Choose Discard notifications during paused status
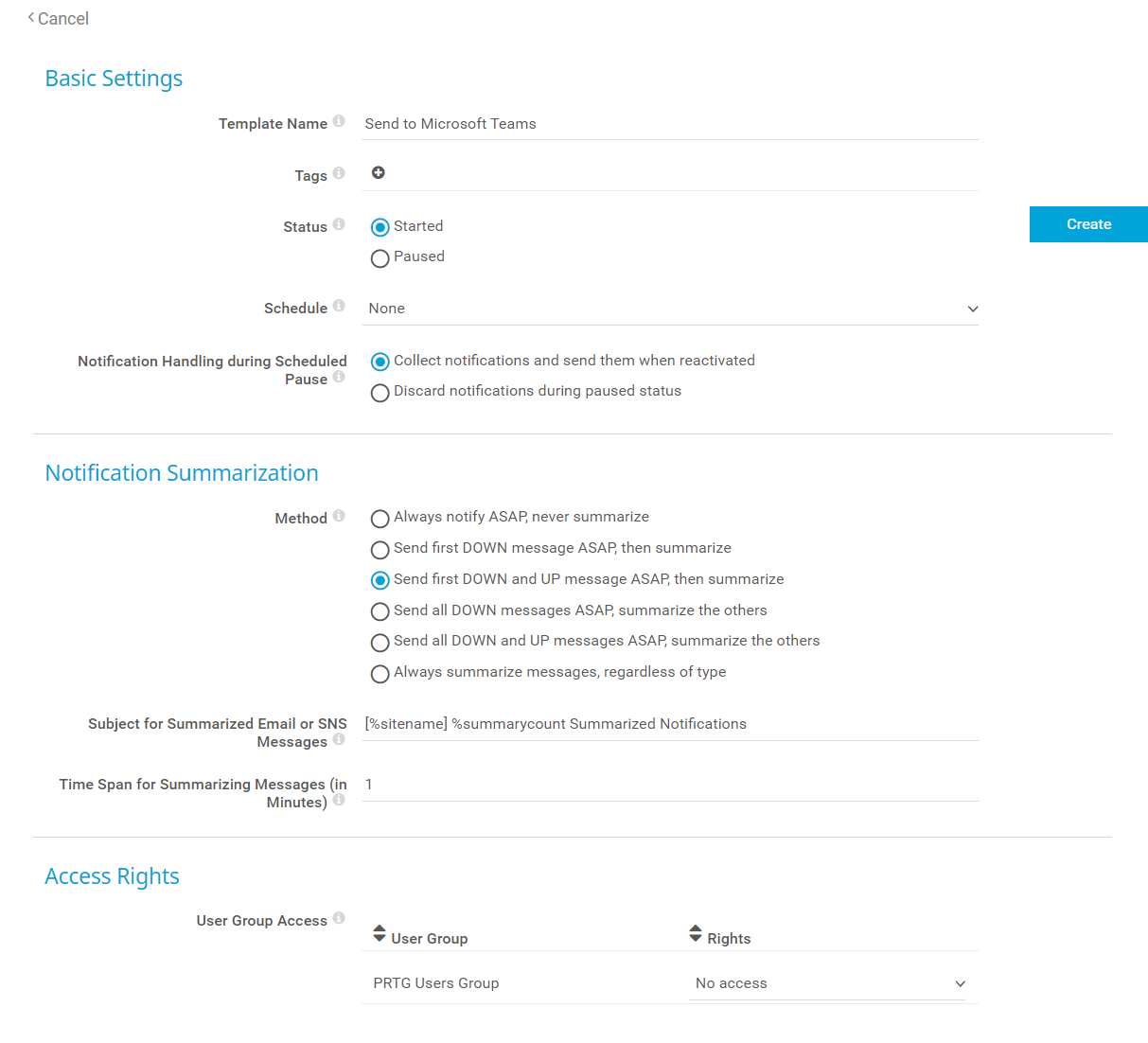Image resolution: width=1148 pixels, height=1043 pixels. click(380, 393)
